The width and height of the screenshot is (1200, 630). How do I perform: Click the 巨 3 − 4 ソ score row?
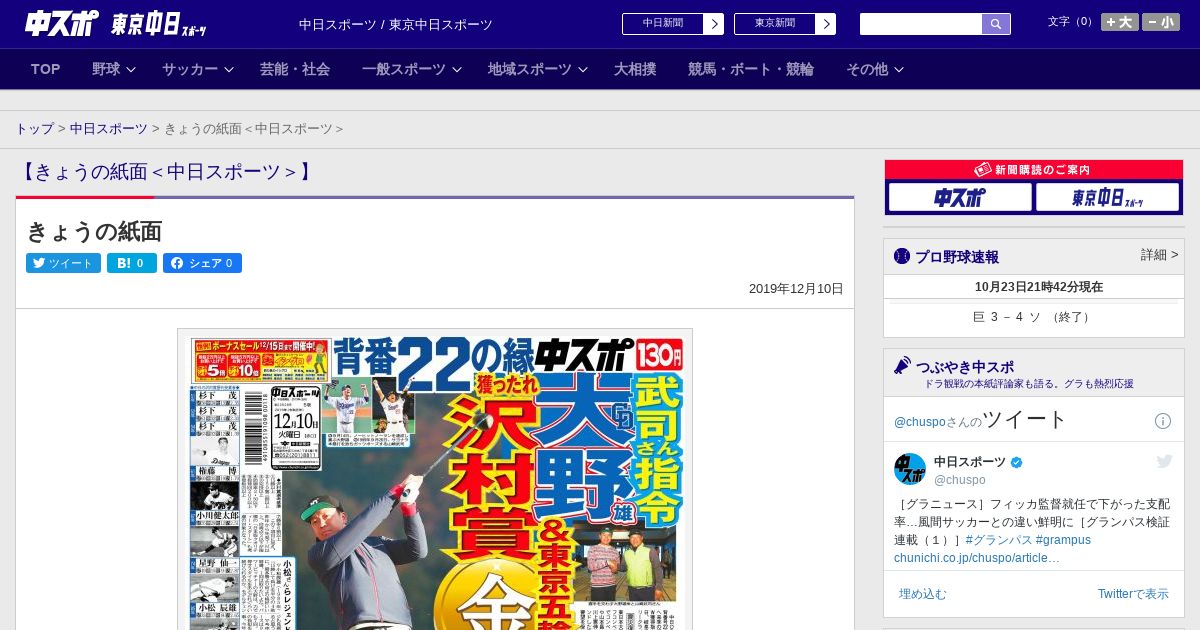(x=1034, y=317)
